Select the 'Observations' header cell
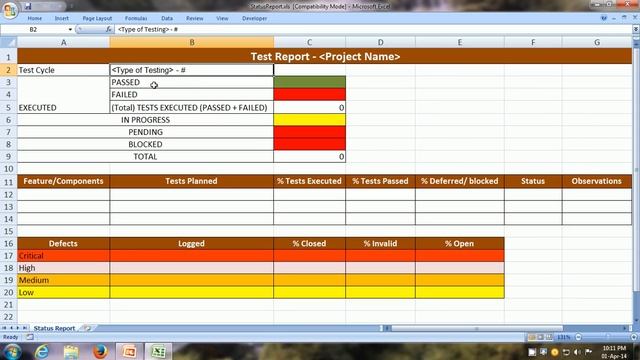640x360 pixels. click(597, 181)
